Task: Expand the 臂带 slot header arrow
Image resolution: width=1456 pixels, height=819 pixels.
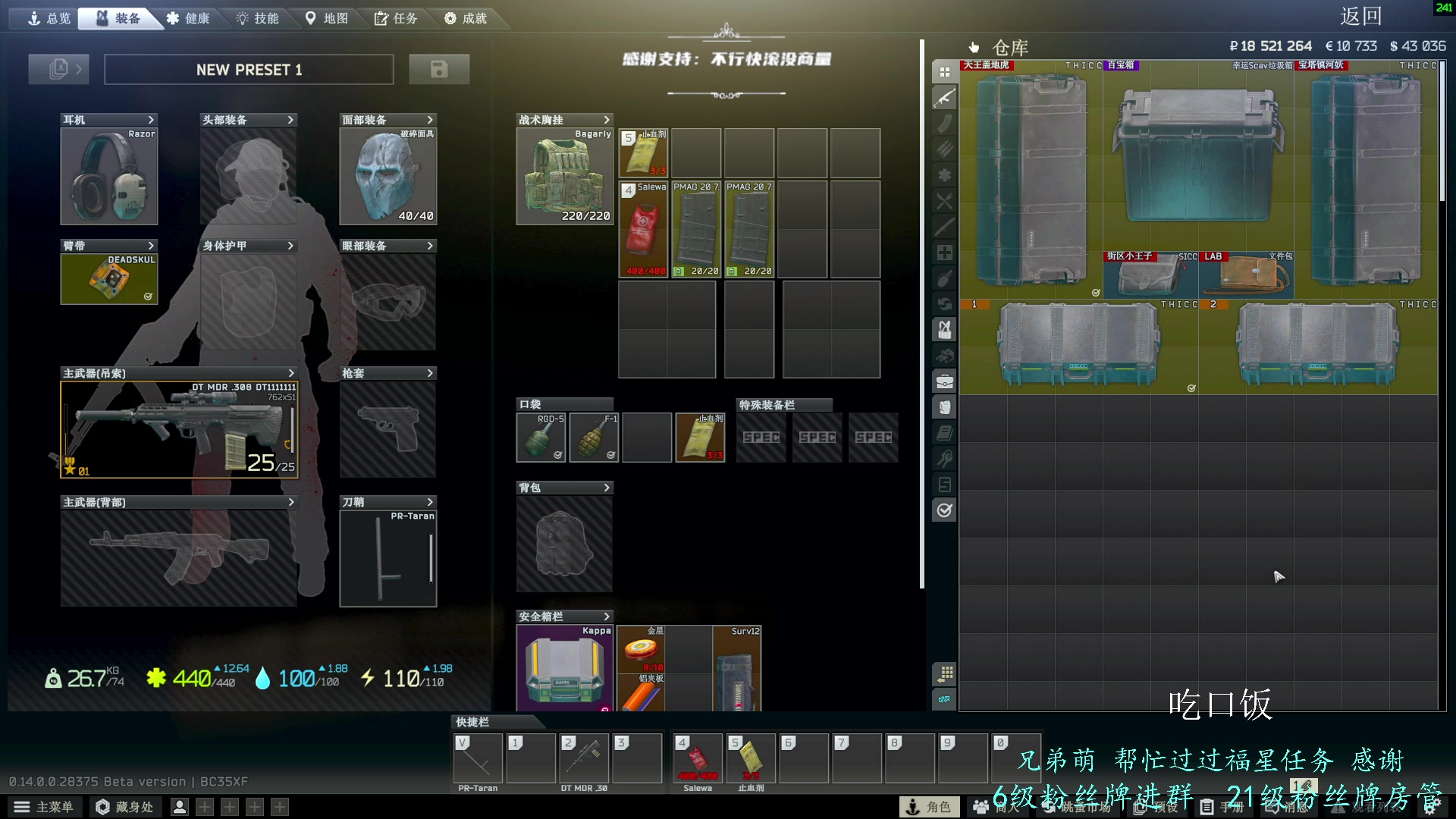Action: [151, 246]
